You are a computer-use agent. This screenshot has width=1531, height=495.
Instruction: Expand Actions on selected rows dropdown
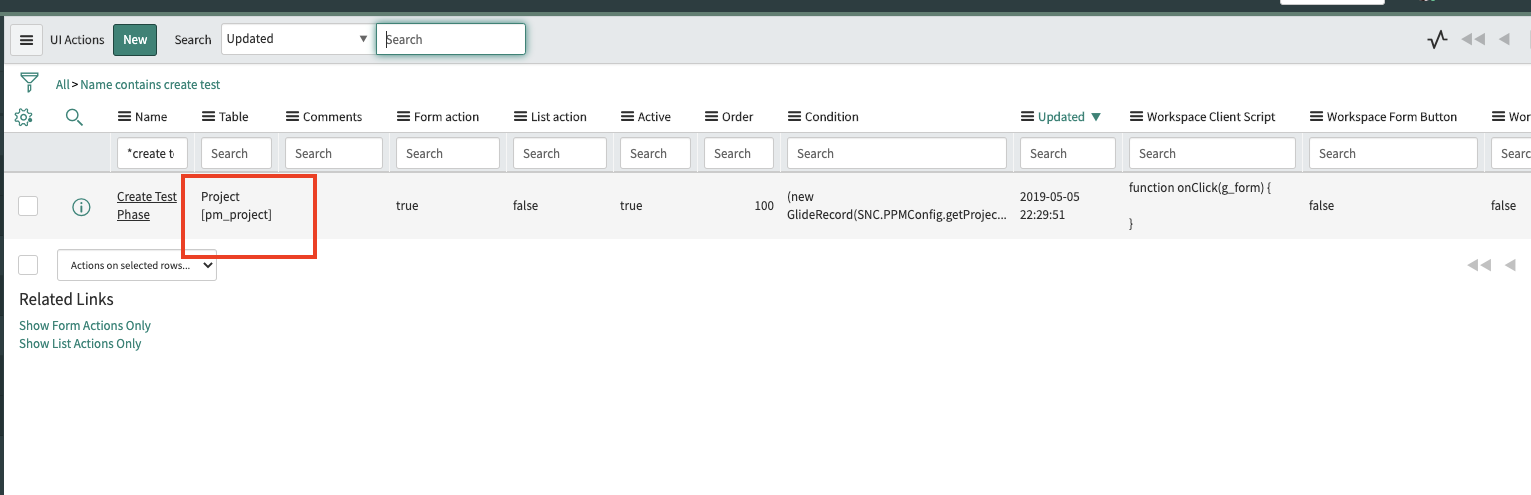coord(137,266)
